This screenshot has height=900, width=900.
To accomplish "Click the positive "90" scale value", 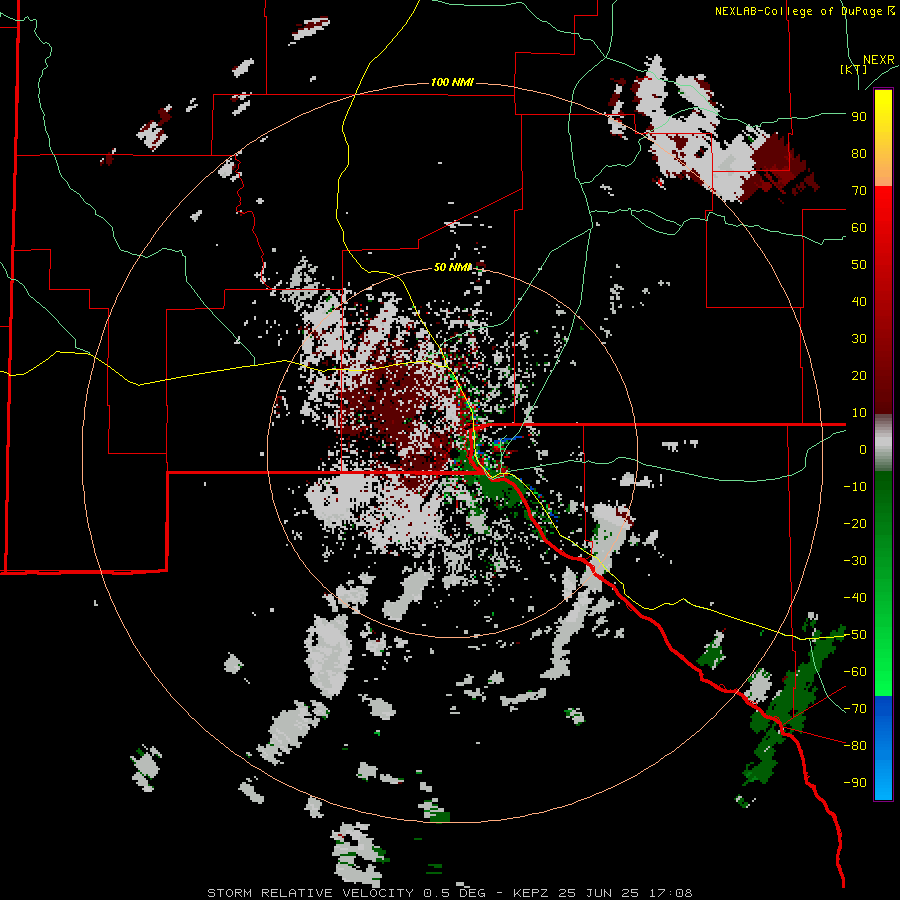I will pos(859,117).
